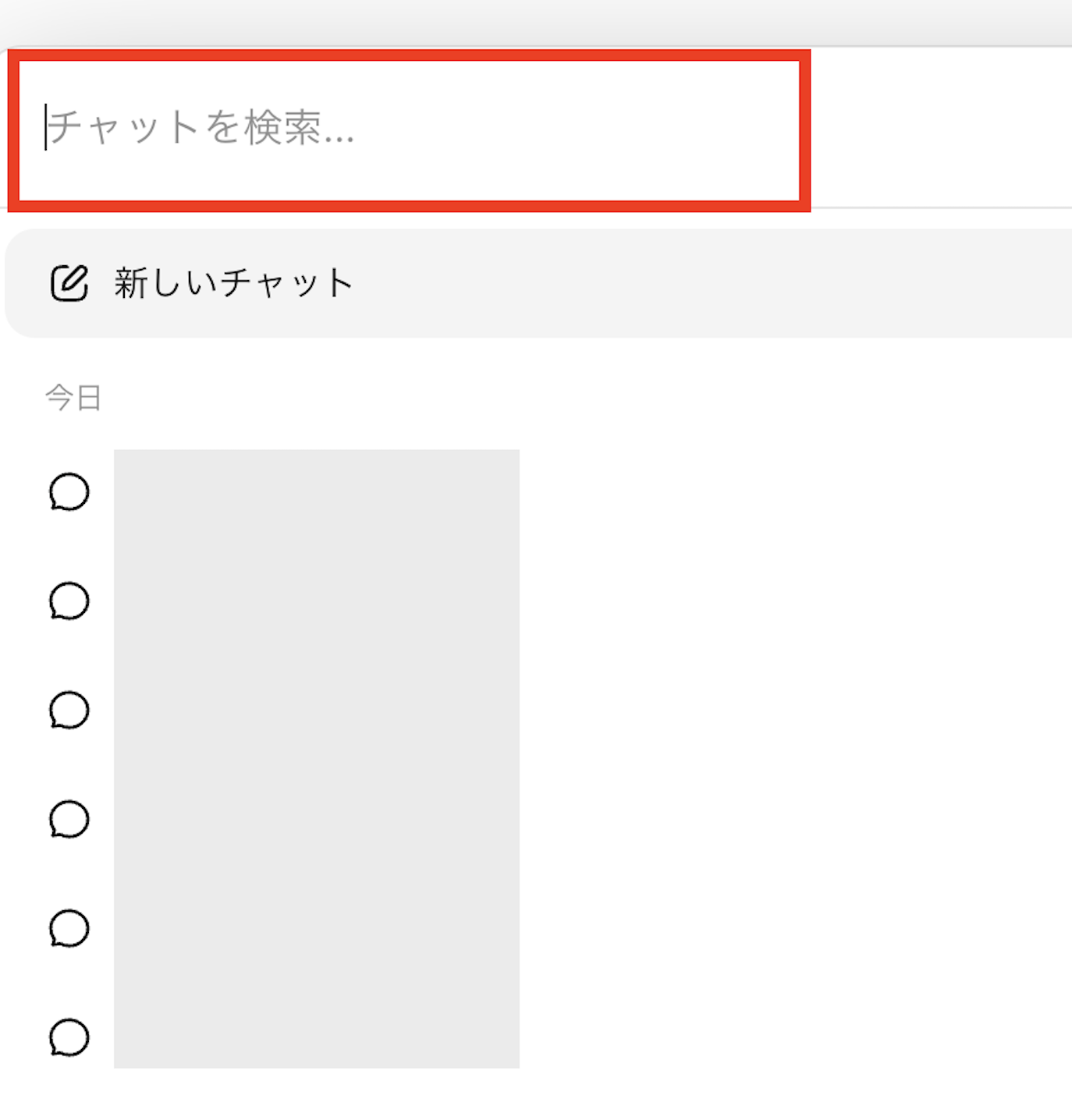
Task: Click the gray window title bar at top
Action: [536, 22]
